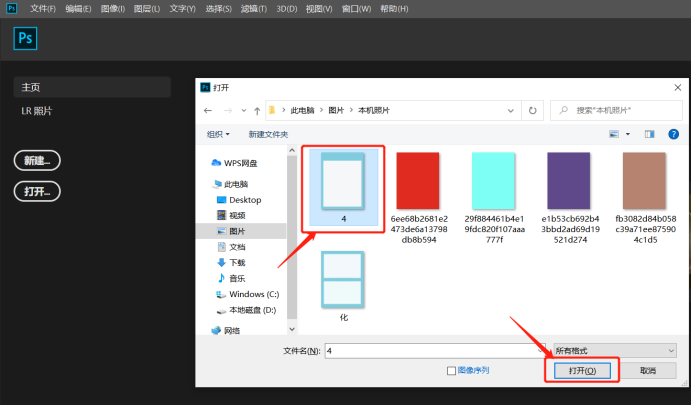
Task: Click the 打开(O) button in dialog
Action: (x=582, y=371)
